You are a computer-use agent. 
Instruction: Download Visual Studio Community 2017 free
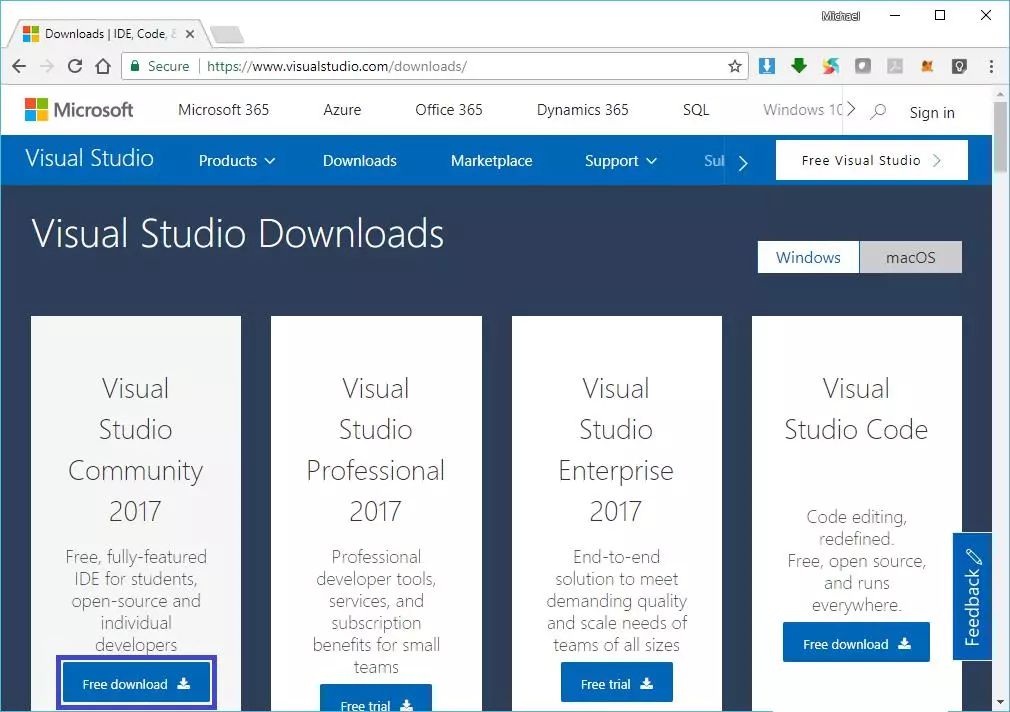137,684
